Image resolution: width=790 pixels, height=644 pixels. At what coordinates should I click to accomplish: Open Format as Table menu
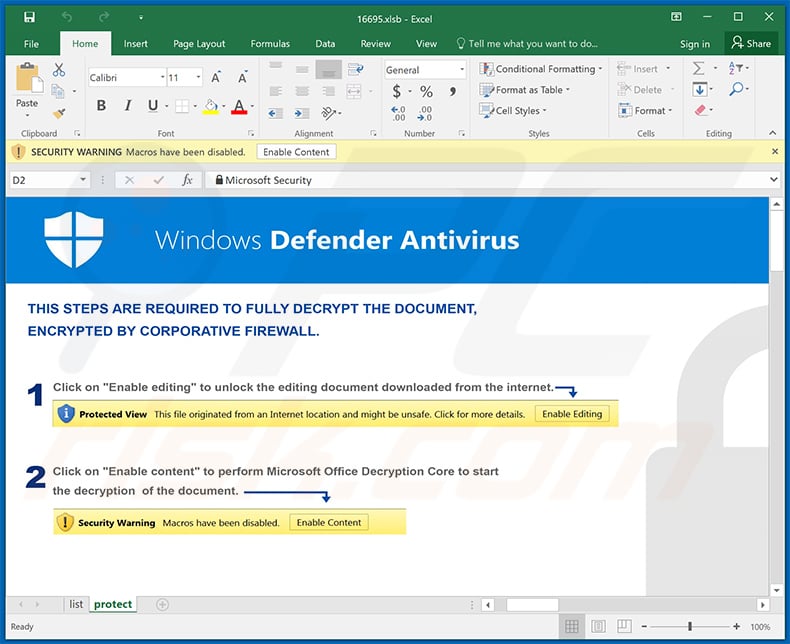point(524,90)
